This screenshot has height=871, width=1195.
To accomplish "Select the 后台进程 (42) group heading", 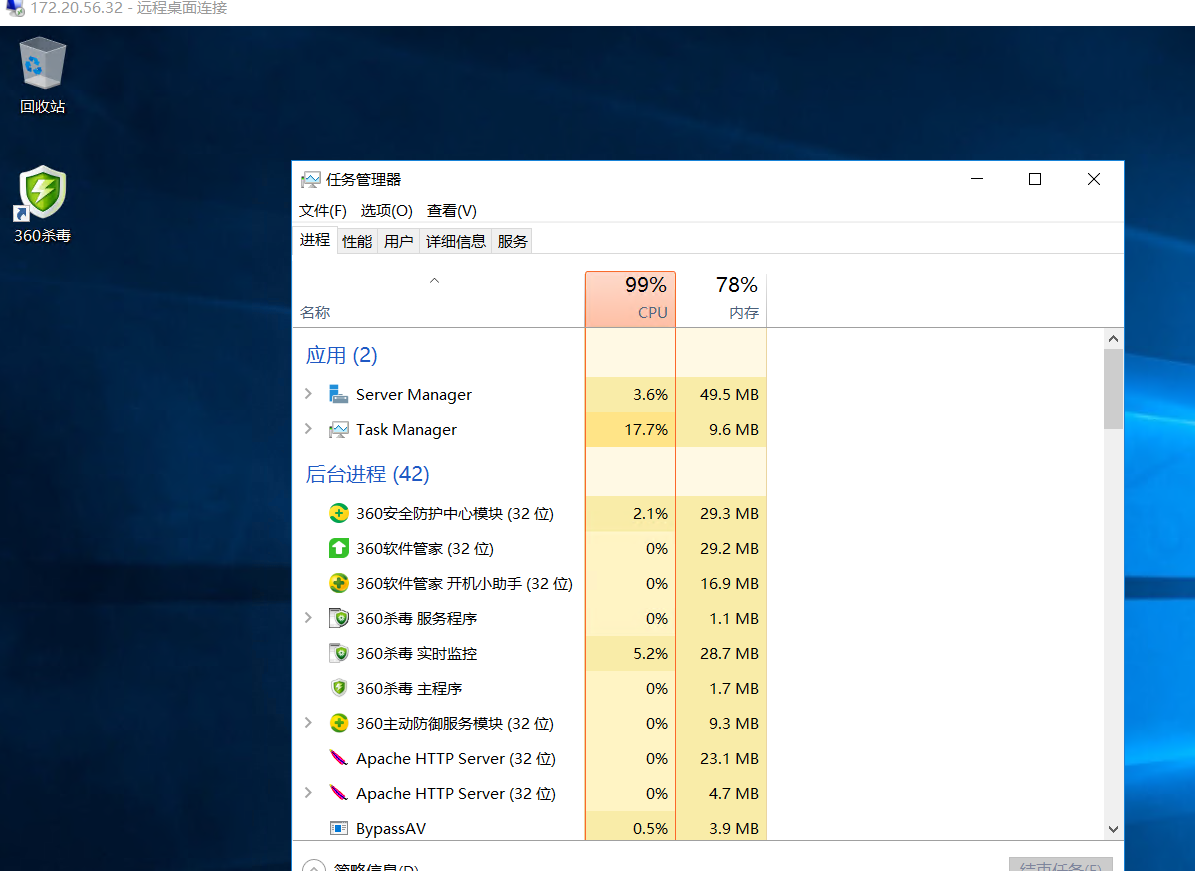I will 367,474.
